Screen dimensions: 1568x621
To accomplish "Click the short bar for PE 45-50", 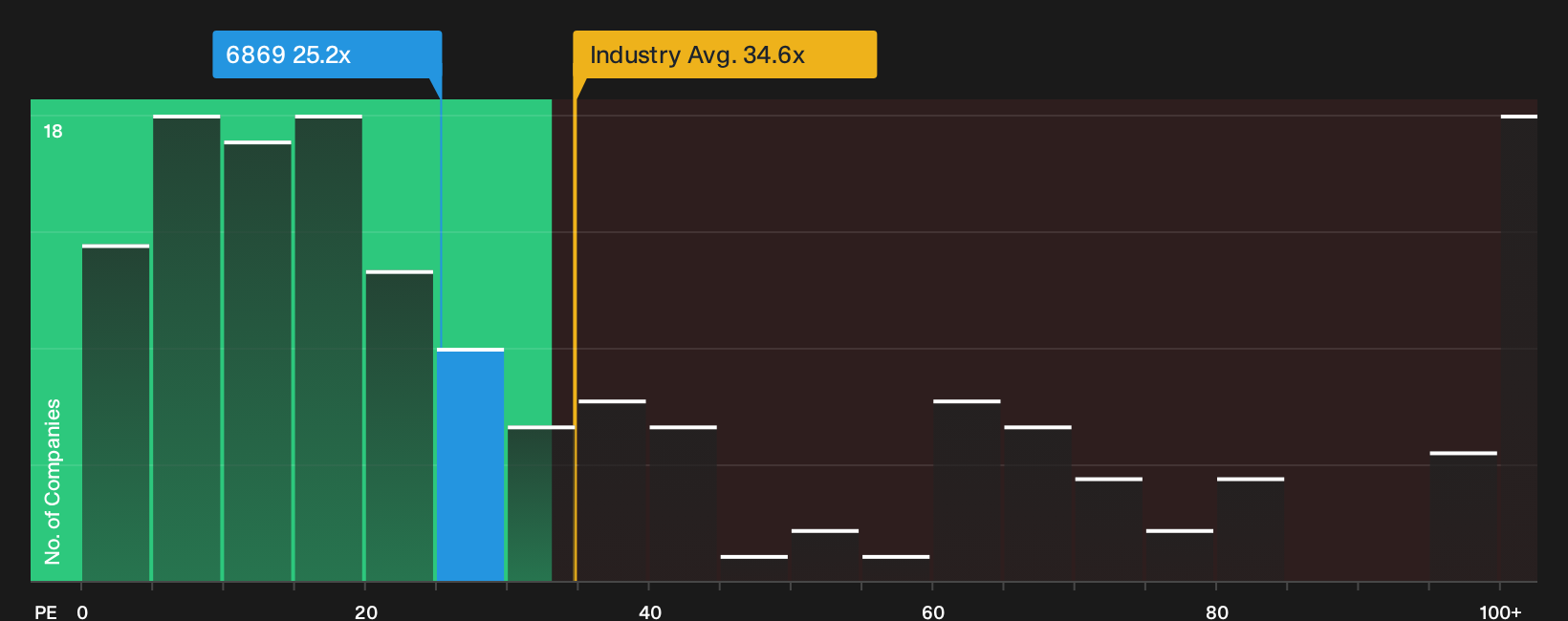I will pos(754,567).
